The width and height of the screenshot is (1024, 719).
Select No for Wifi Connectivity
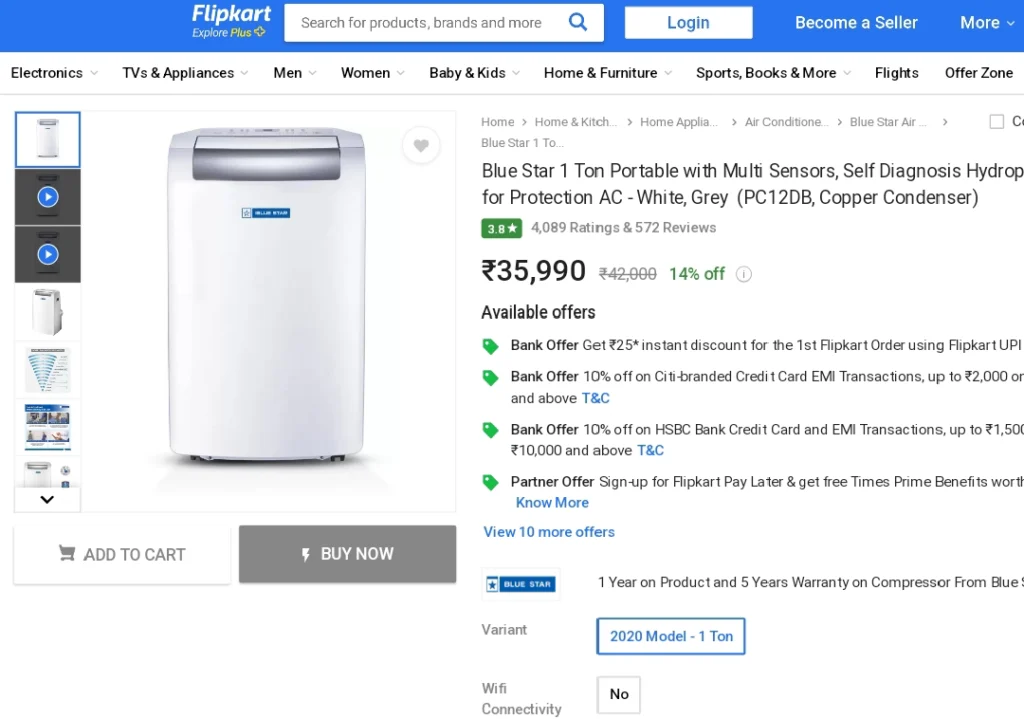pos(618,694)
